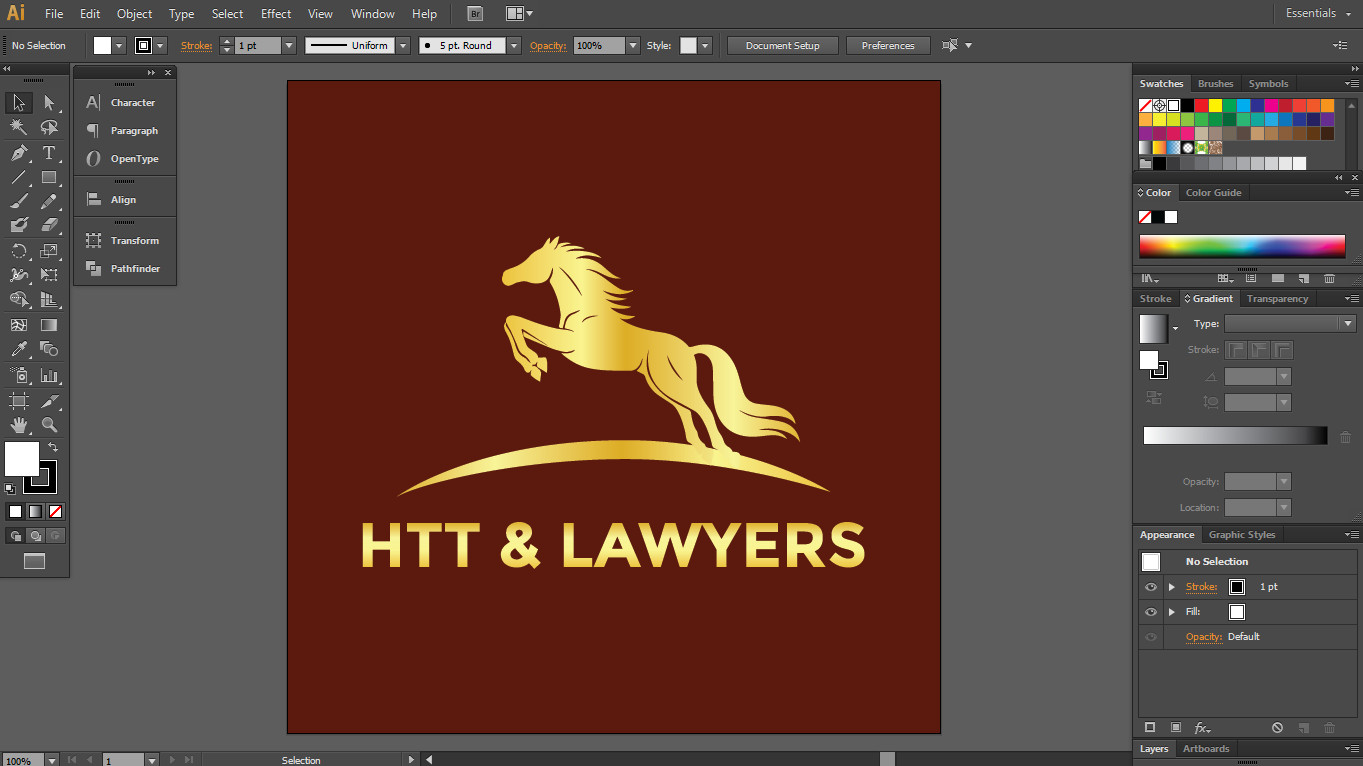Select the red swatch in Swatches panel
The width and height of the screenshot is (1363, 766).
click(1201, 106)
